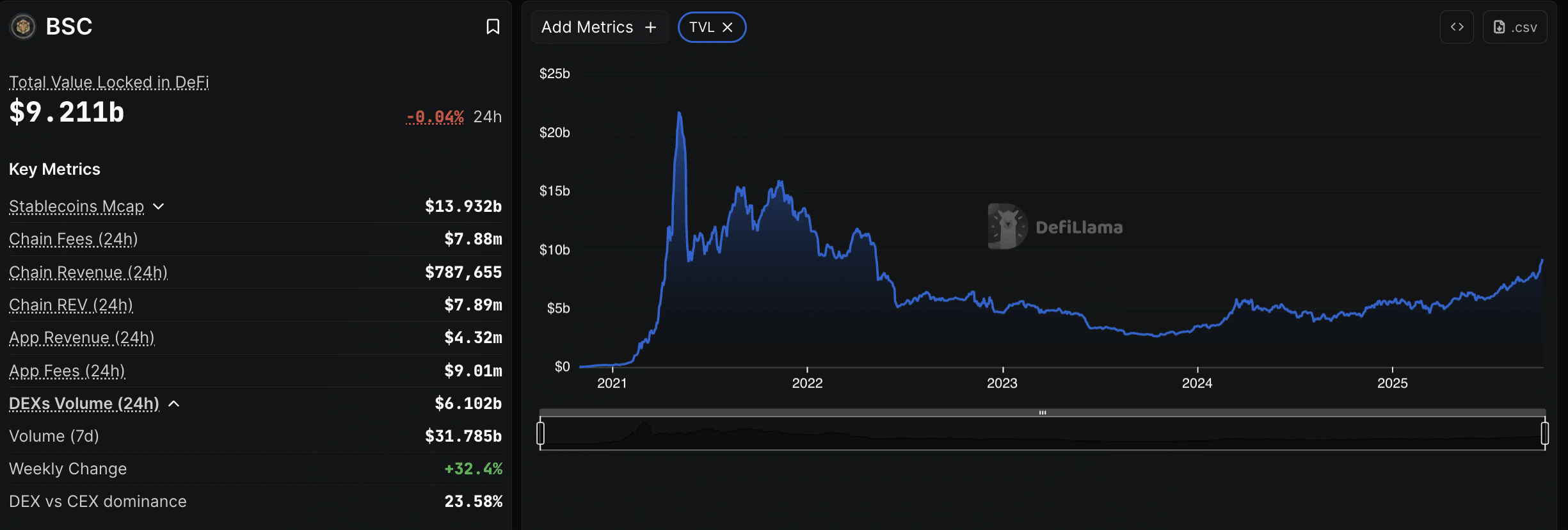Screen dimensions: 1568x530
Task: Click the X inside the TVL chip
Action: tap(727, 27)
